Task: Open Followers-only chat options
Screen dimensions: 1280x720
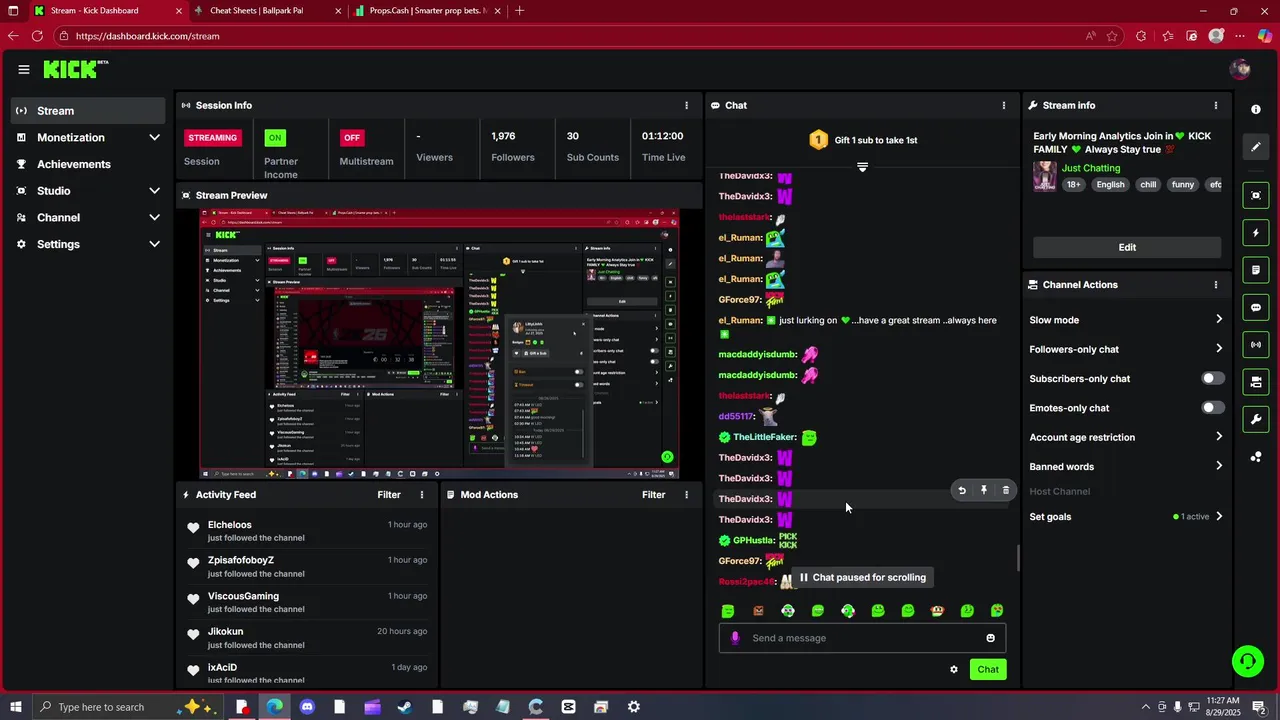Action: pyautogui.click(x=1127, y=349)
